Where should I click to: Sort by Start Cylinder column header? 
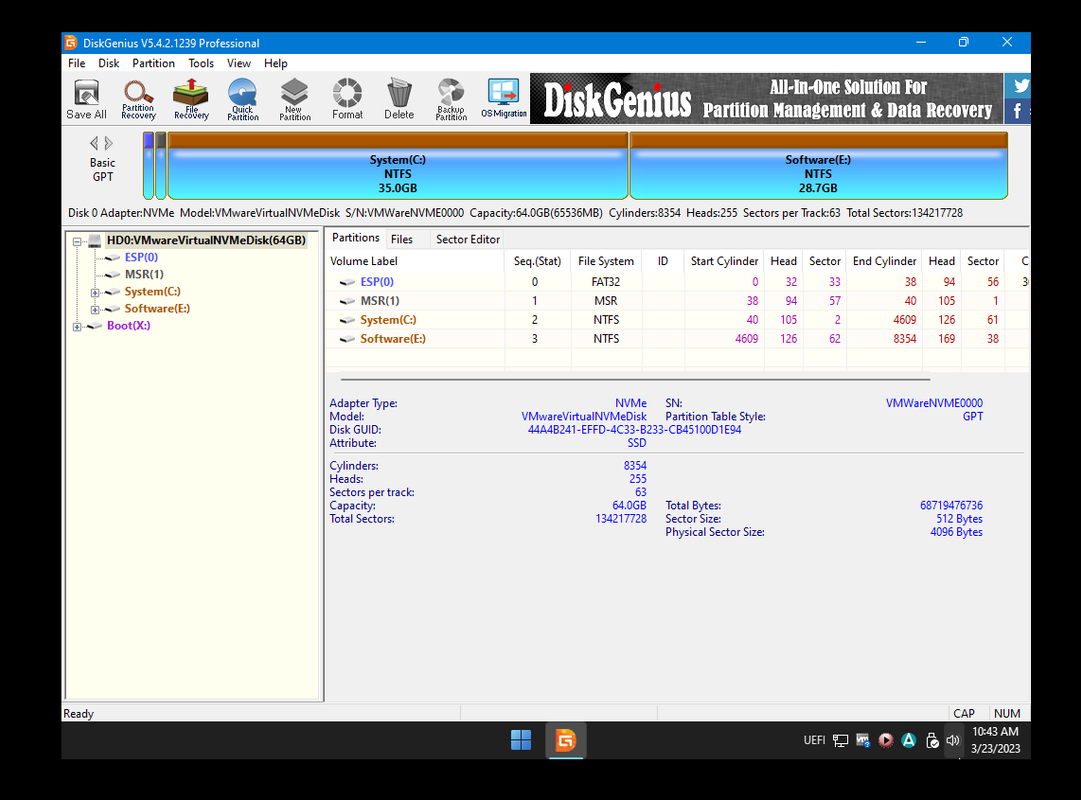[724, 261]
